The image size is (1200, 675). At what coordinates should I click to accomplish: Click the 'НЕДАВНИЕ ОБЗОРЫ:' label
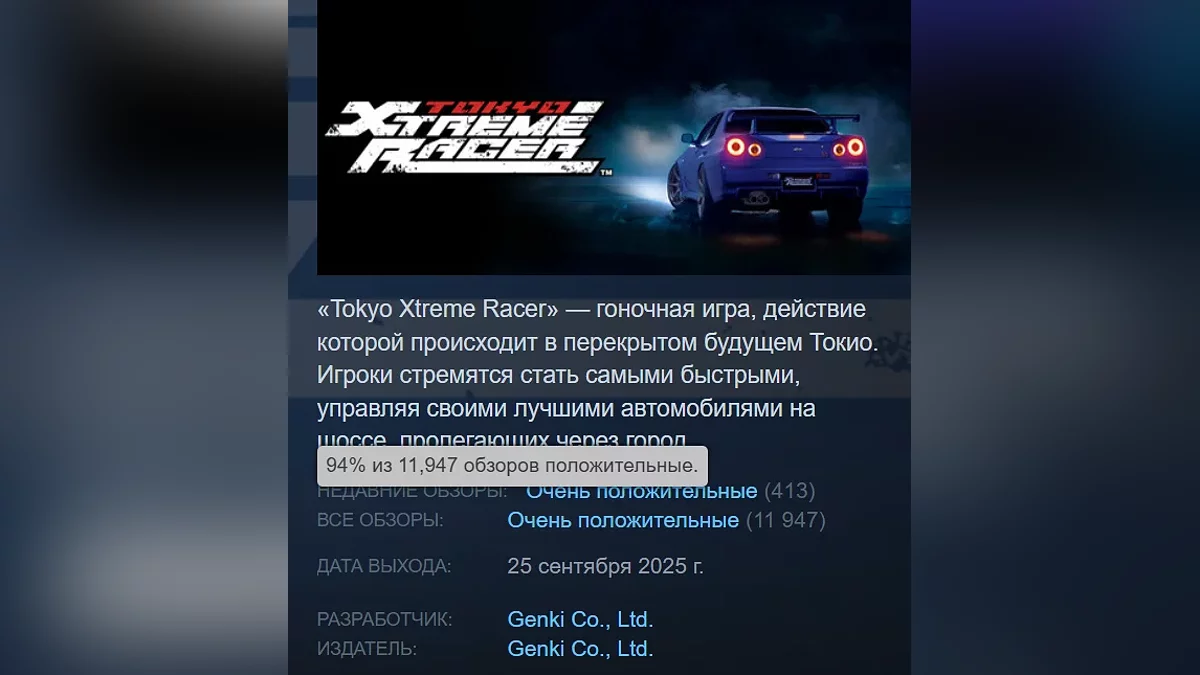412,492
